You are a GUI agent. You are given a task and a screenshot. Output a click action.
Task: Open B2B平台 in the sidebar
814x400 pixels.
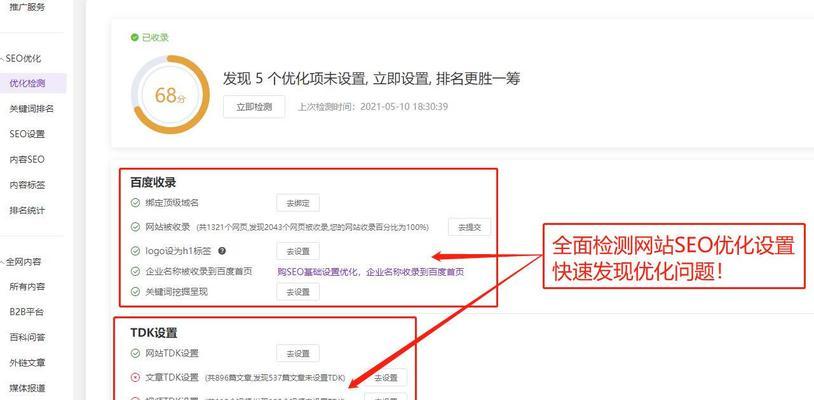[x=26, y=312]
